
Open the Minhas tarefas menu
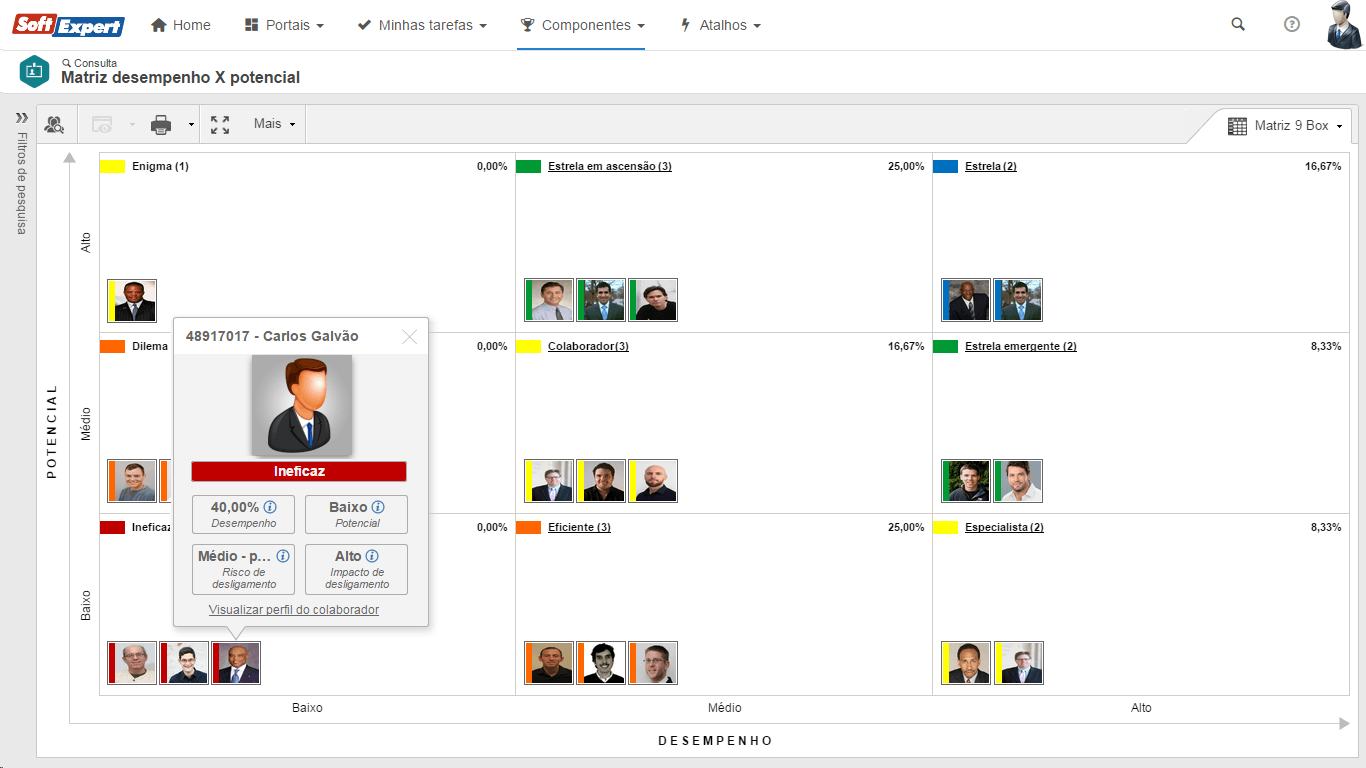coord(422,25)
